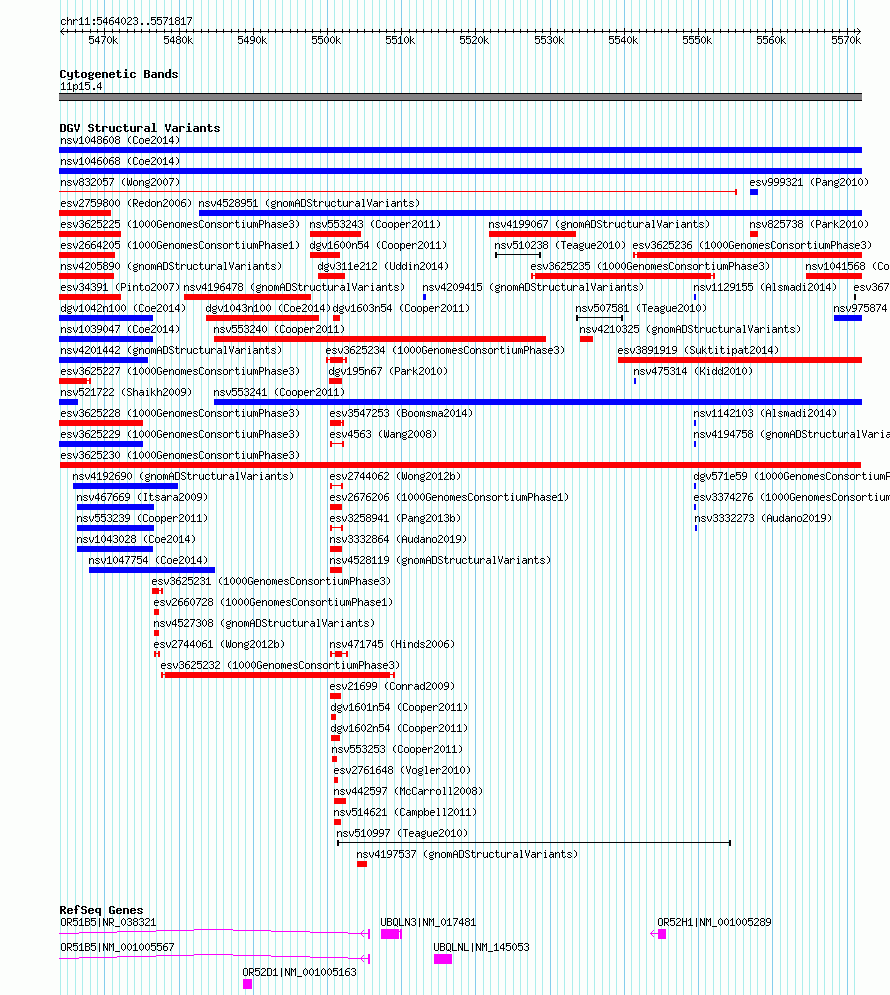Click the "RefSeq Genes" track title
This screenshot has width=890, height=995.
point(101,910)
